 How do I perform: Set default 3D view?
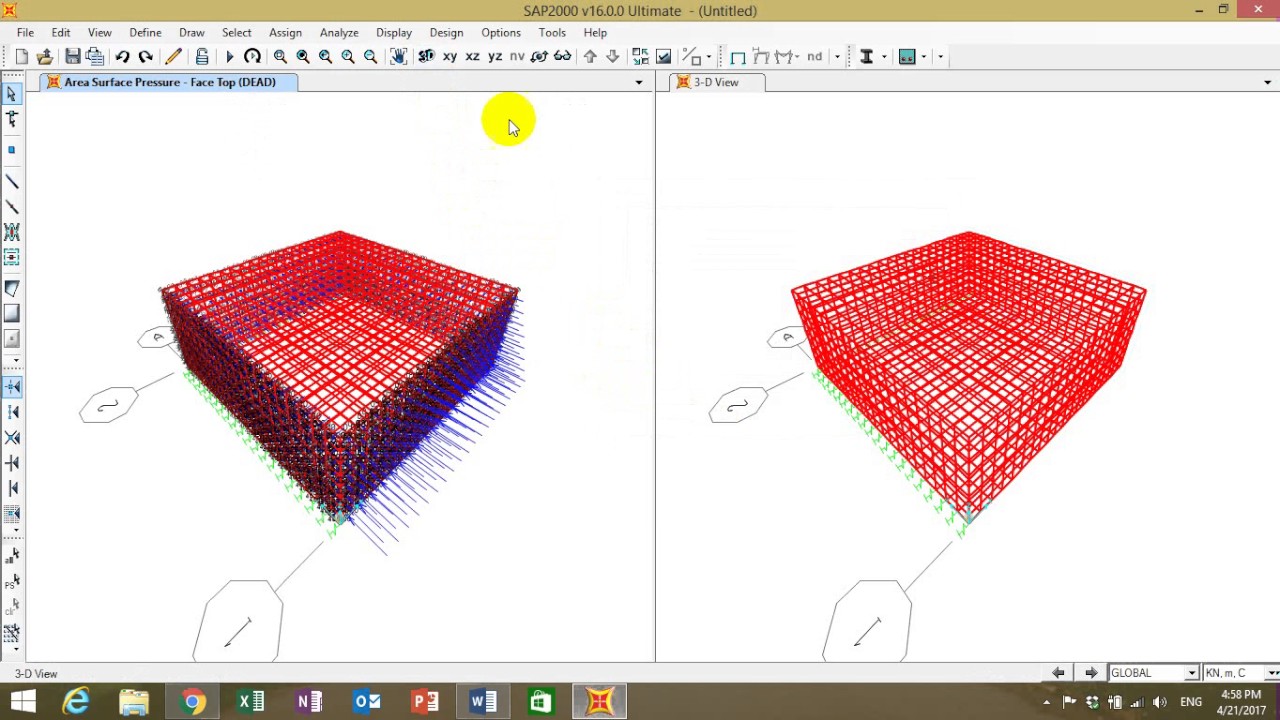tap(427, 57)
